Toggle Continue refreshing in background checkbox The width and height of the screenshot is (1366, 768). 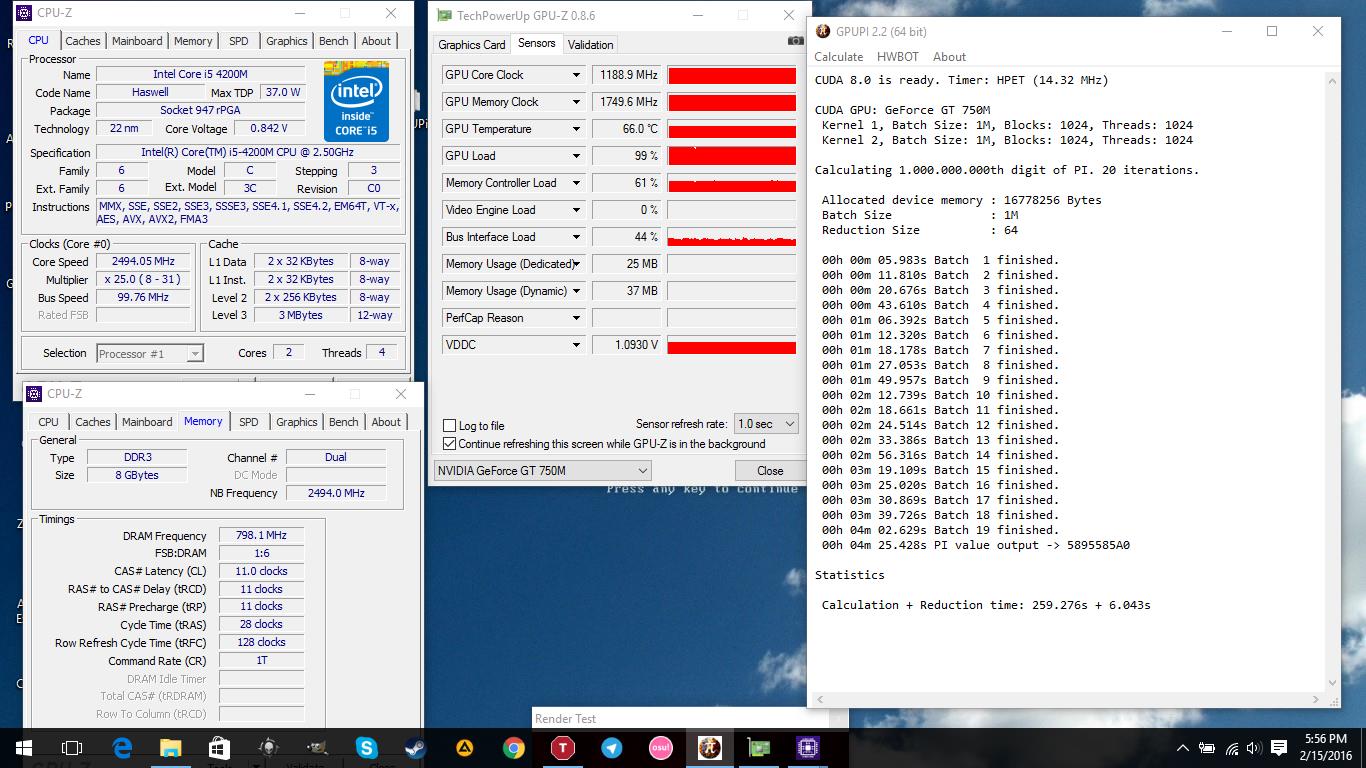450,444
